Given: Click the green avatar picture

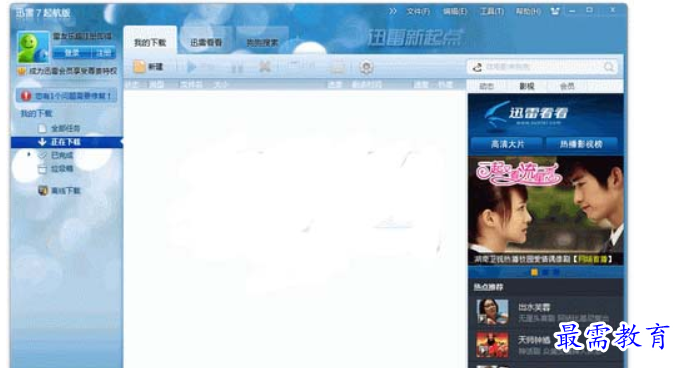Looking at the screenshot, I should click(33, 47).
